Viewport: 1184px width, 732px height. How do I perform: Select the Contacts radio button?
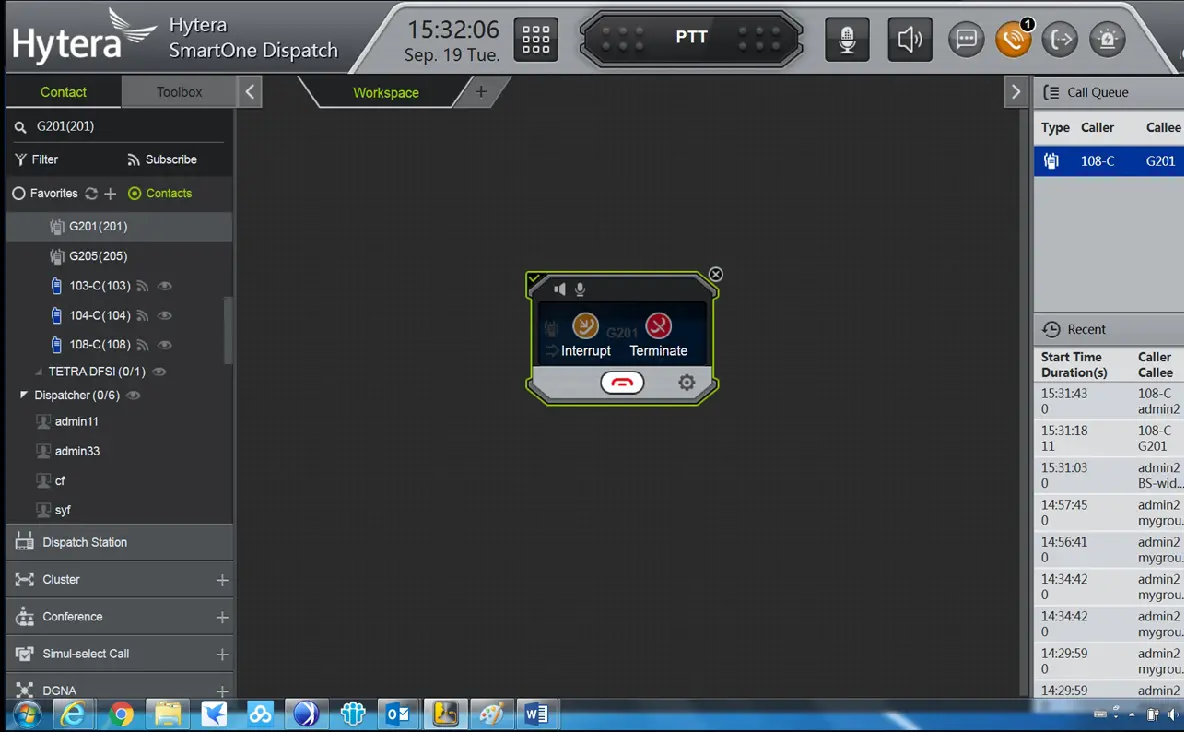pyautogui.click(x=135, y=193)
